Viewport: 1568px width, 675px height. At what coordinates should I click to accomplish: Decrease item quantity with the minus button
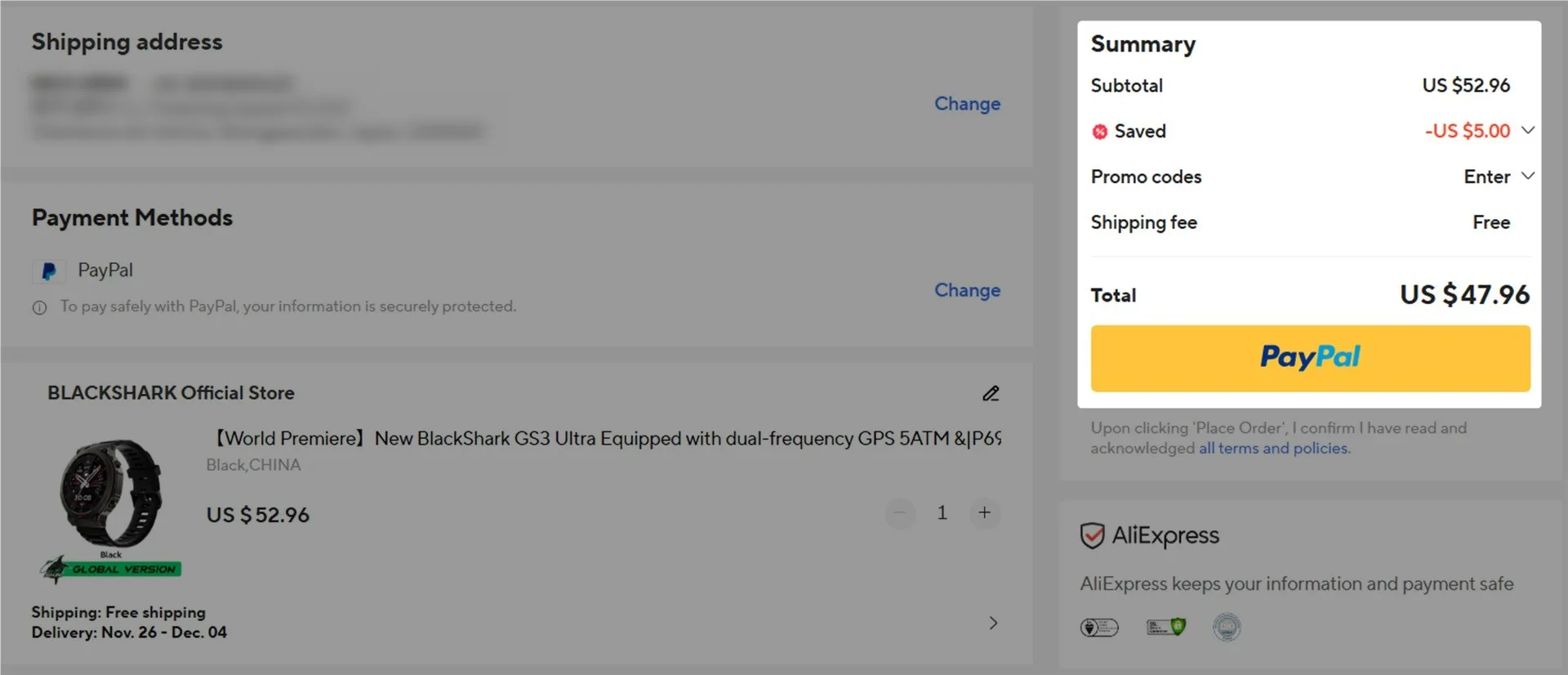click(900, 513)
